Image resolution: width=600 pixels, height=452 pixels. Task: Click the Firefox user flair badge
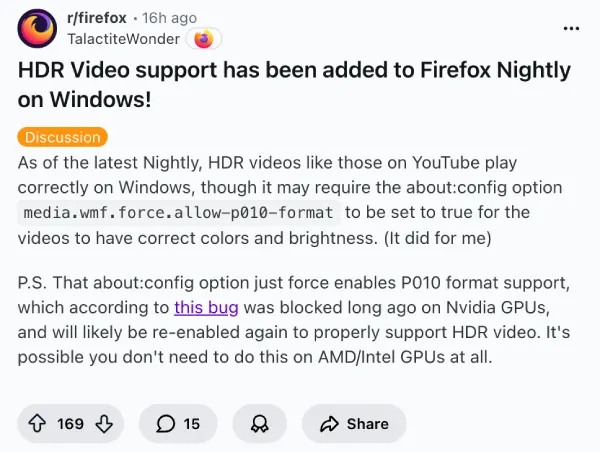204,39
